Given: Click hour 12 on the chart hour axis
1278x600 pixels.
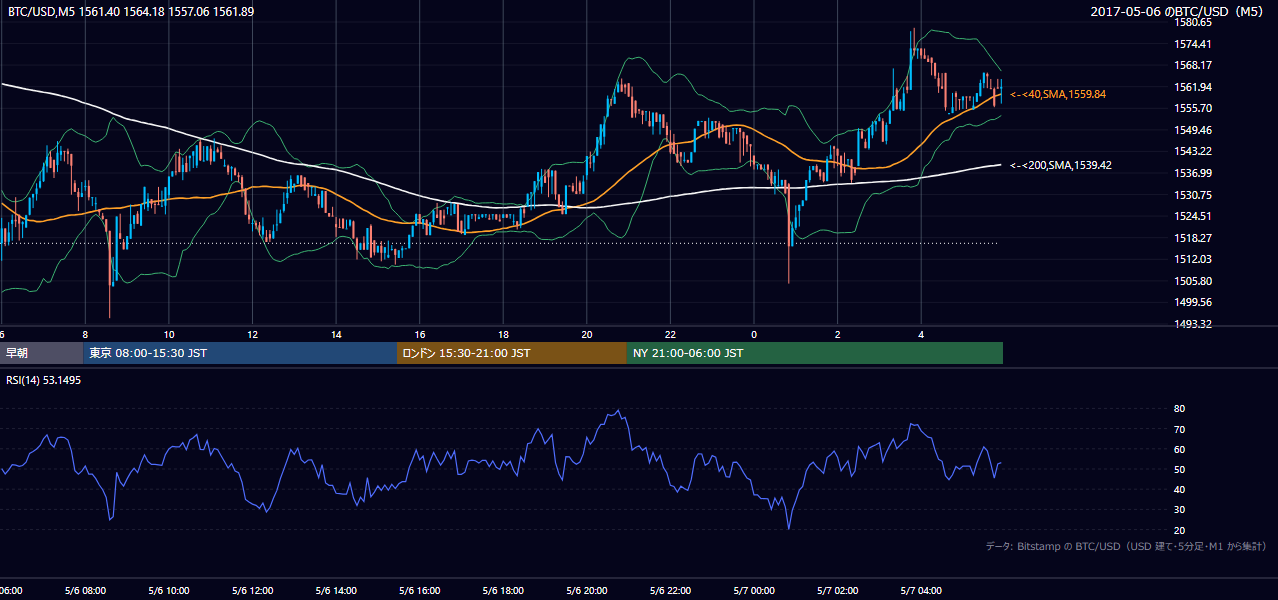Looking at the screenshot, I should [x=253, y=335].
